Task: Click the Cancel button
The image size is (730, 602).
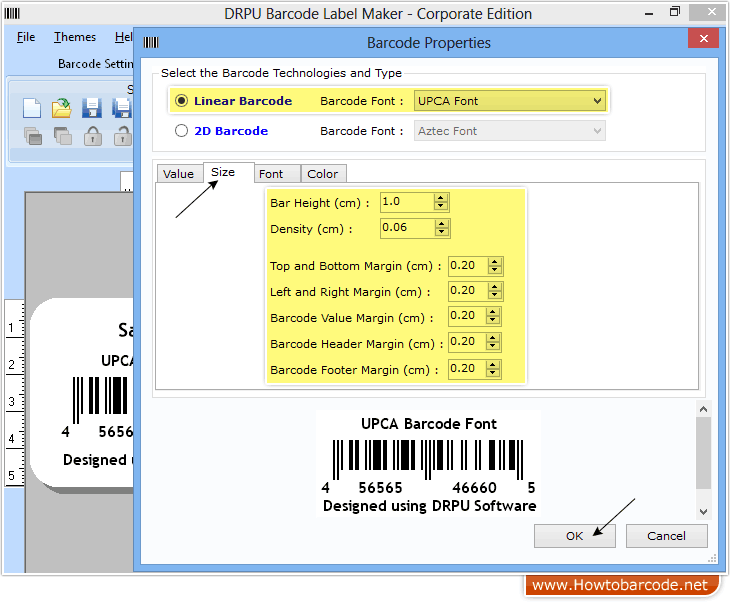Action: (666, 536)
